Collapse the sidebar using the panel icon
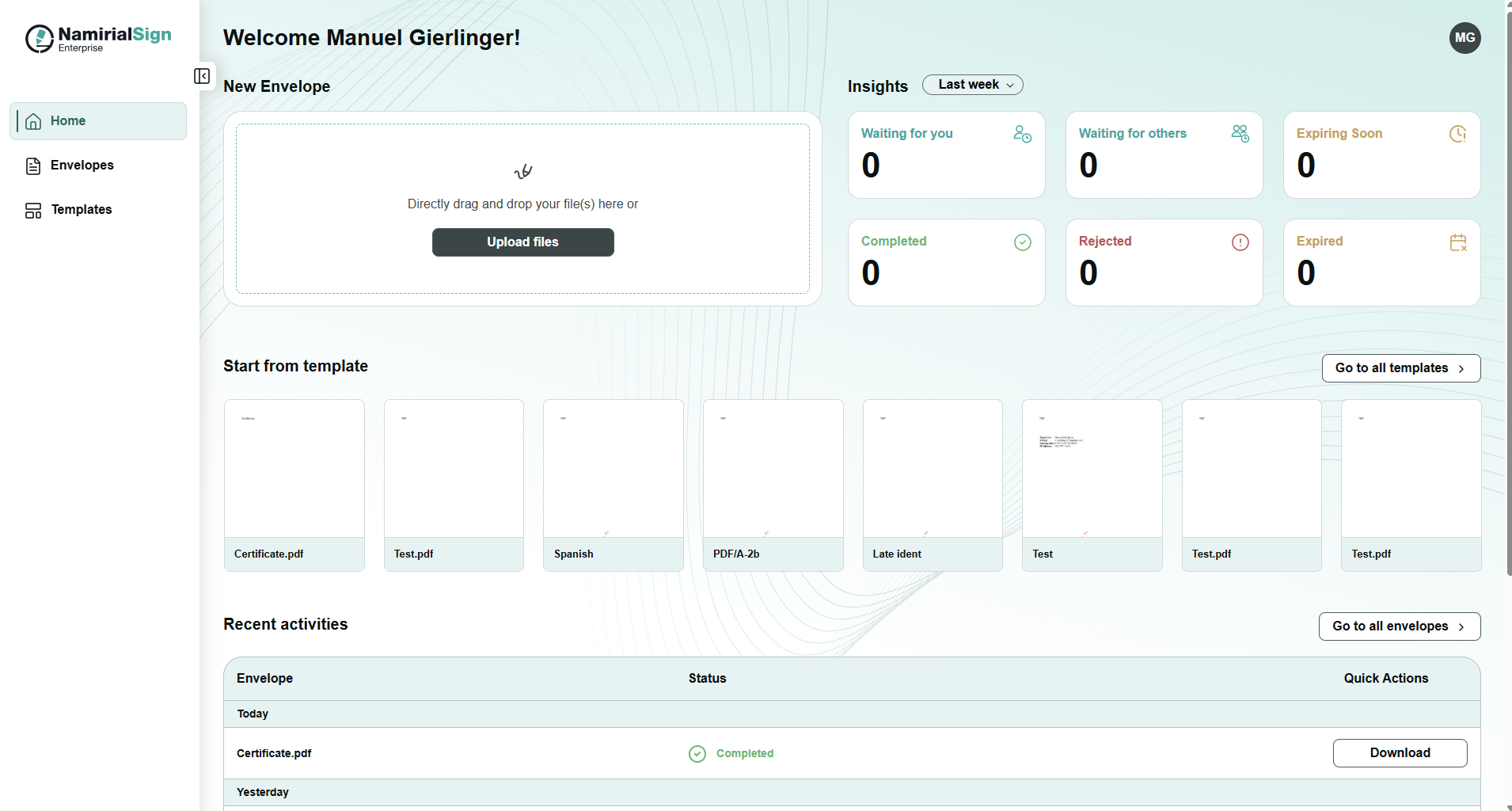This screenshot has width=1512, height=811. click(x=202, y=76)
